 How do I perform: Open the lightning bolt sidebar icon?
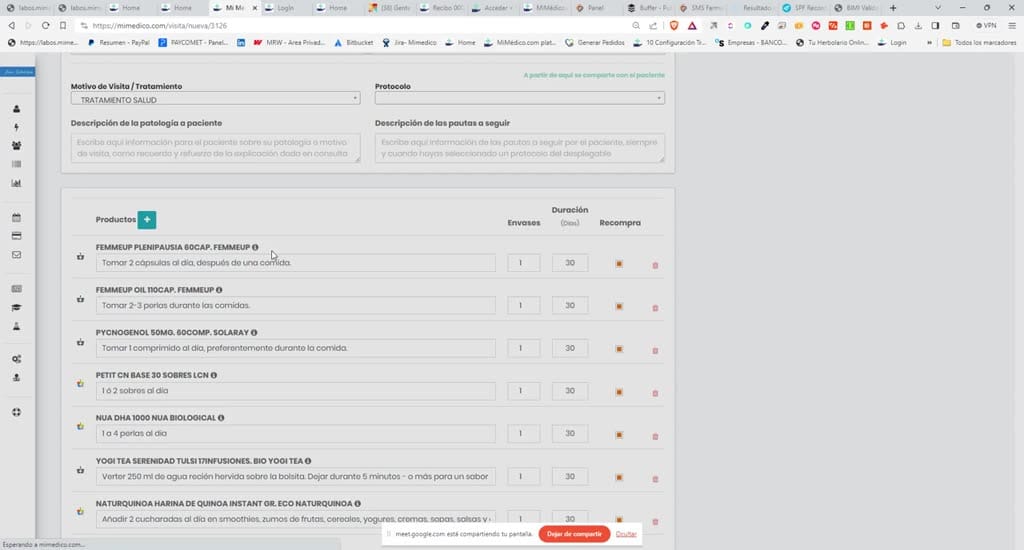pyautogui.click(x=16, y=127)
